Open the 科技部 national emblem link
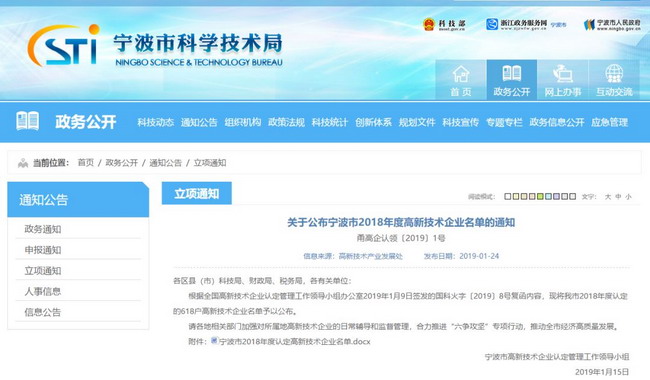 point(444,24)
